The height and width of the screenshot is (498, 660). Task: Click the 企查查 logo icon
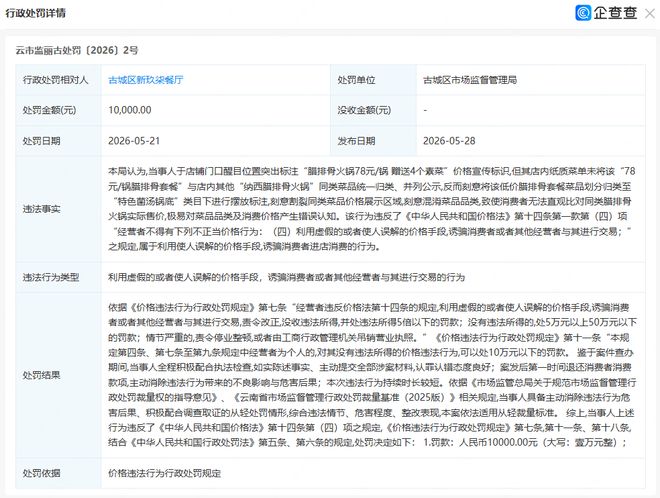pyautogui.click(x=583, y=13)
